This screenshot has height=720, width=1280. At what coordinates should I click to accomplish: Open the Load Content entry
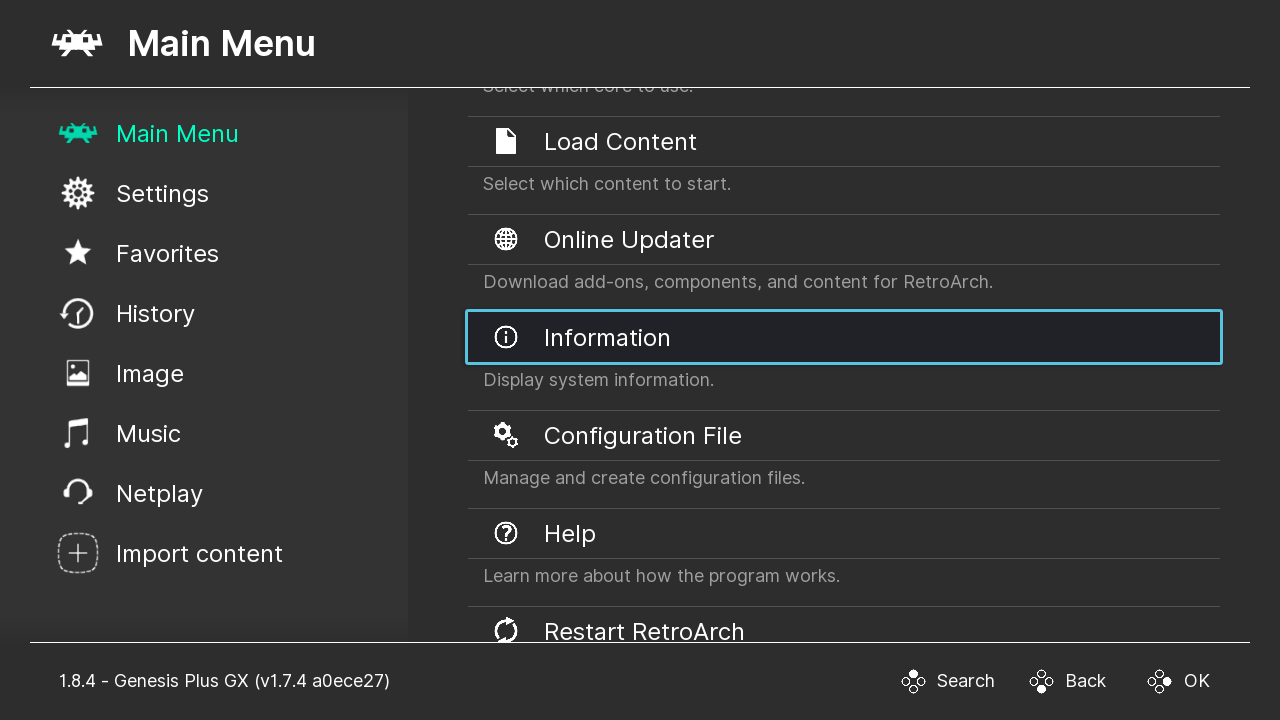click(x=844, y=141)
